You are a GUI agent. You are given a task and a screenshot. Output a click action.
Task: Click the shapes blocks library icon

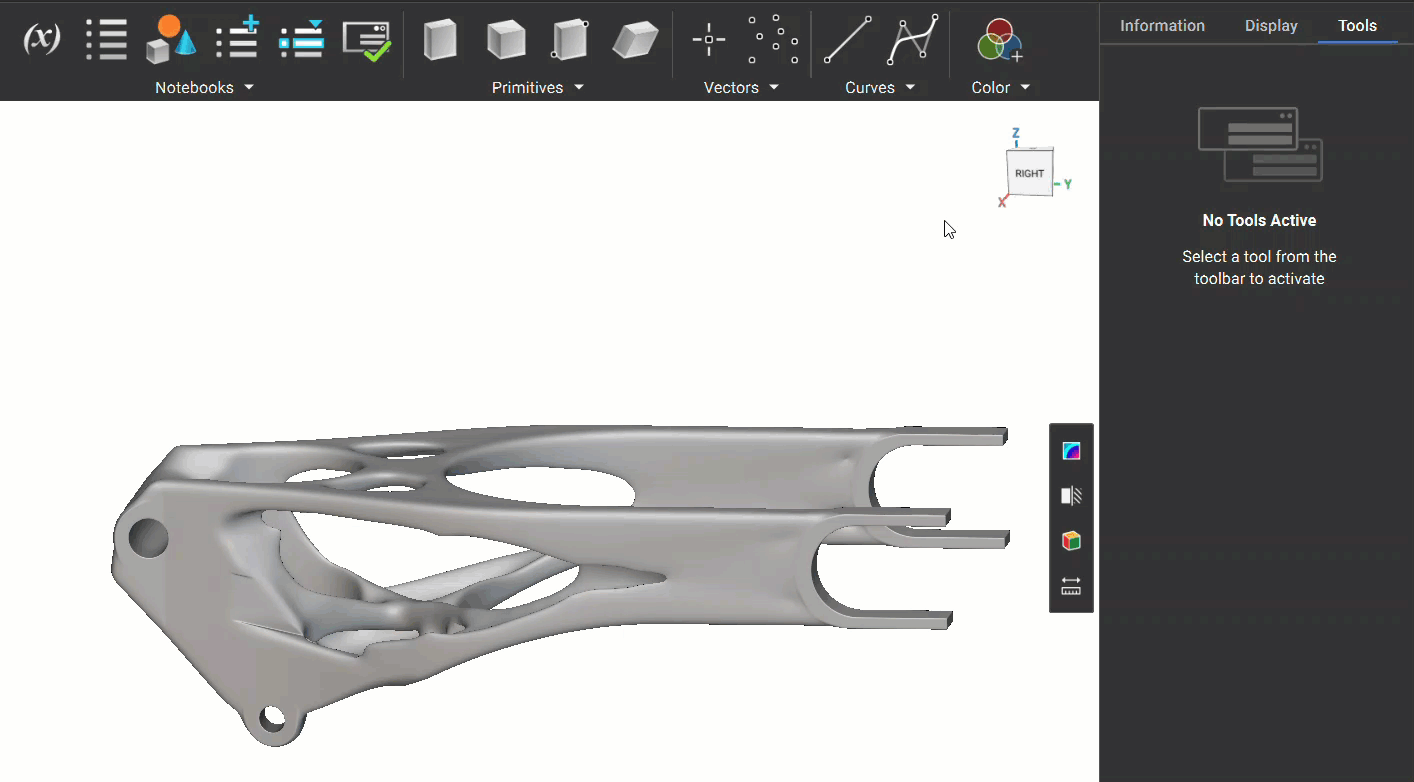point(170,40)
